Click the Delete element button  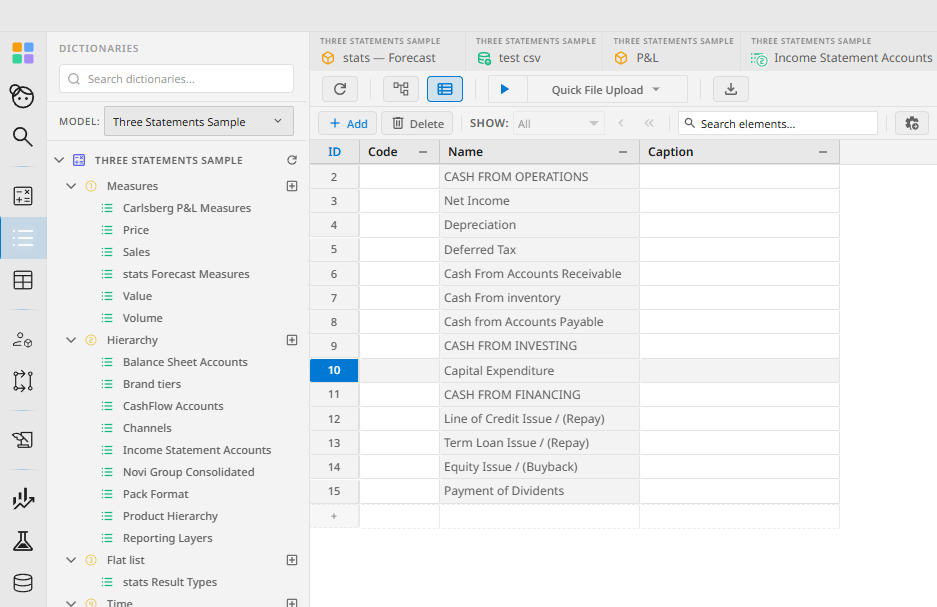click(417, 124)
